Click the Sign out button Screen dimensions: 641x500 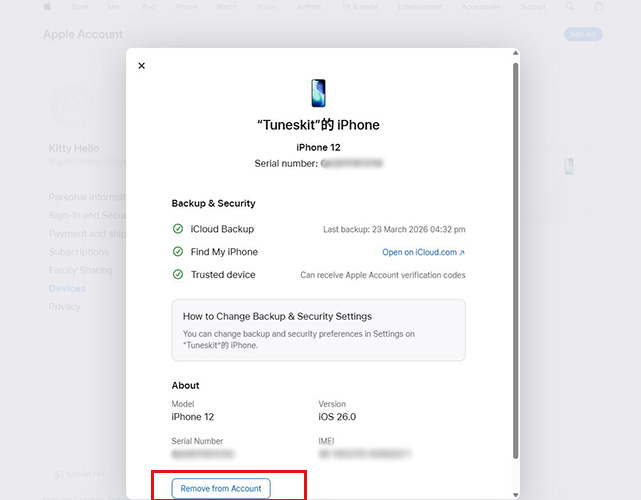coord(583,34)
